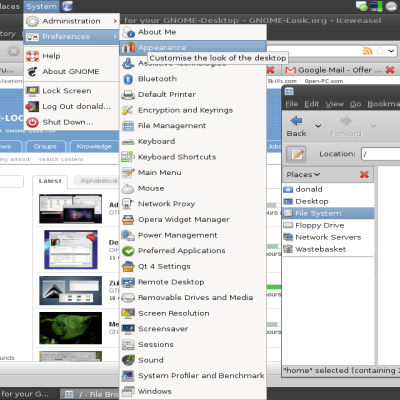The height and width of the screenshot is (400, 400).
Task: Open the address bar history dropdown arrow
Action: point(391,51)
